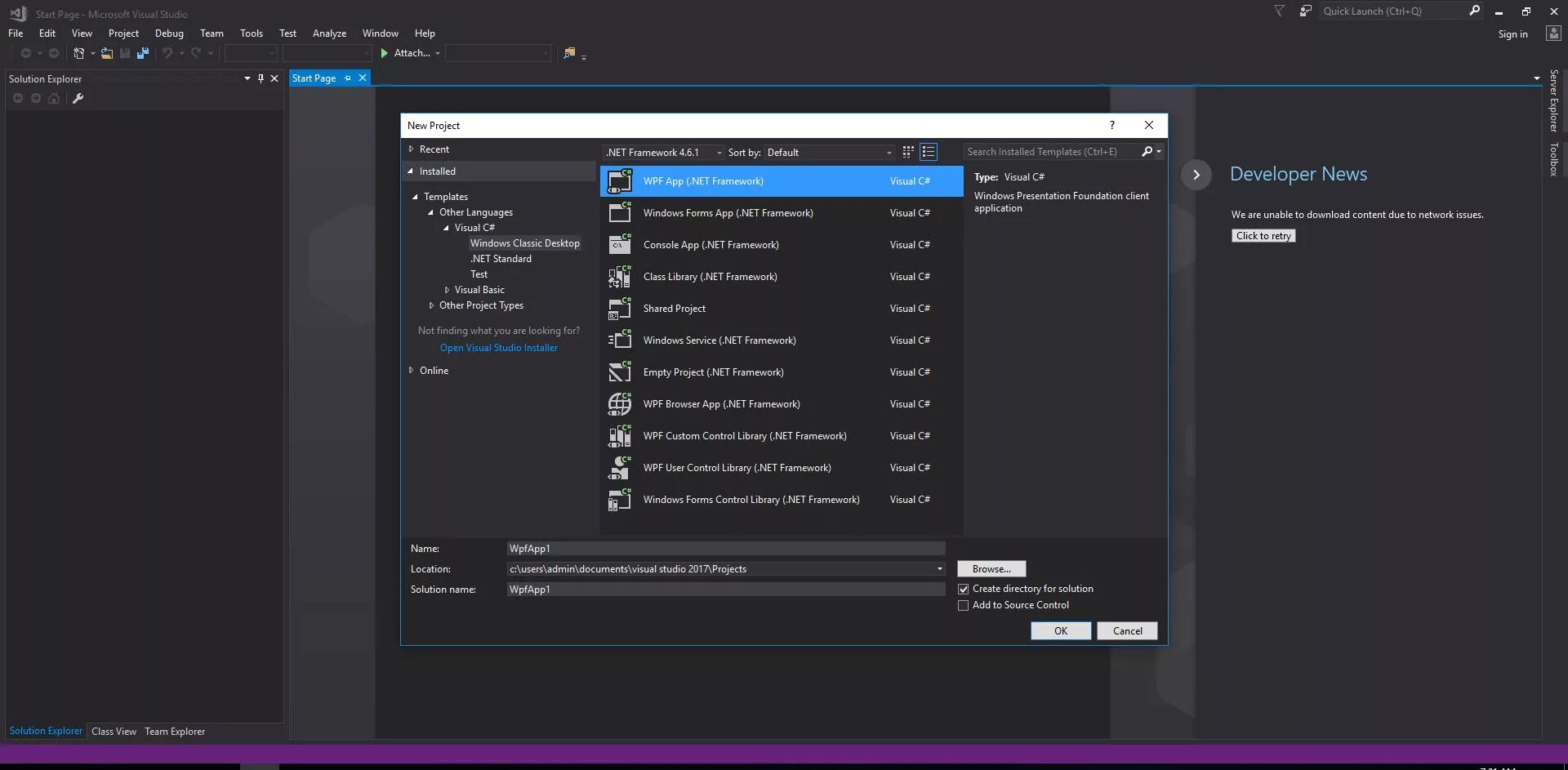The width and height of the screenshot is (1568, 770).
Task: Pin the Start Page tab
Action: tap(347, 78)
